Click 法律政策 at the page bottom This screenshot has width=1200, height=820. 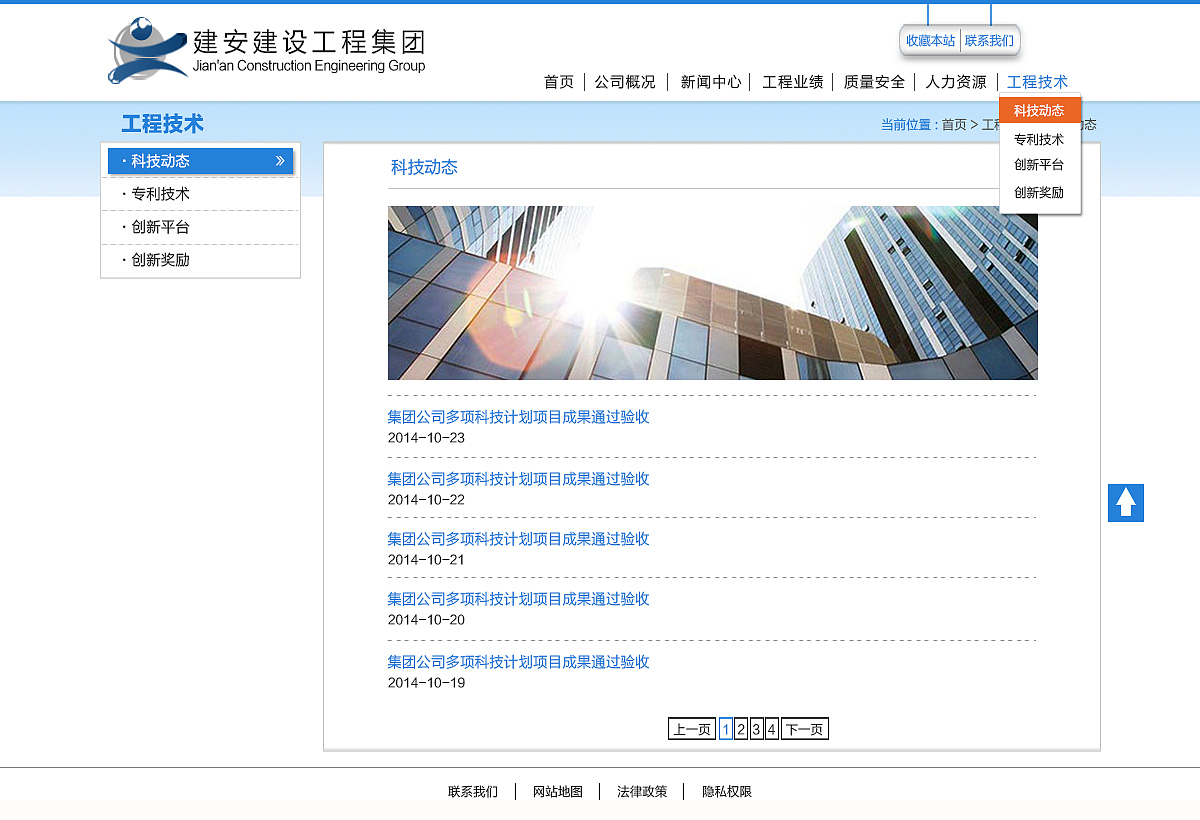click(640, 791)
